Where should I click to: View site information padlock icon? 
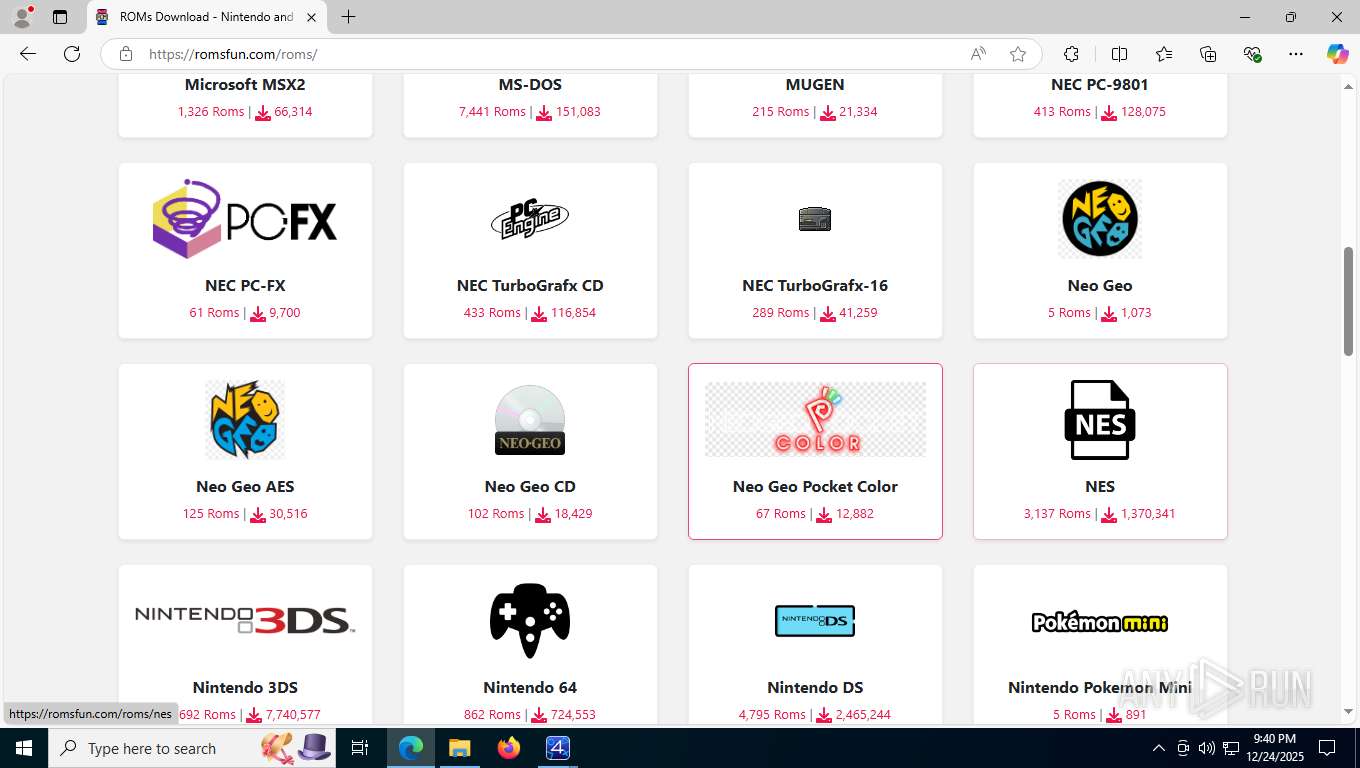[x=126, y=54]
